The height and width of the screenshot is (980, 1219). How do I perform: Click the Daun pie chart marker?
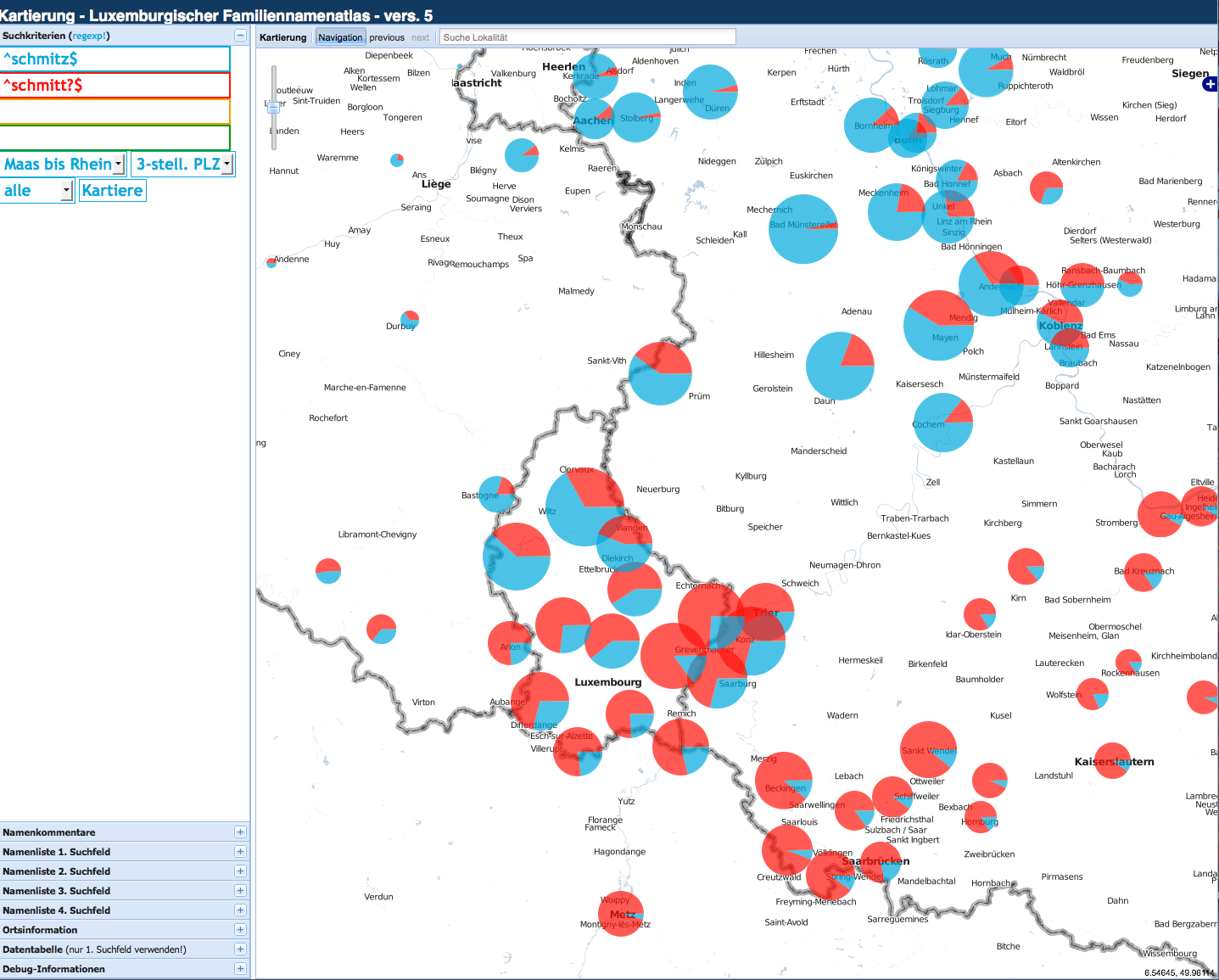(x=840, y=366)
